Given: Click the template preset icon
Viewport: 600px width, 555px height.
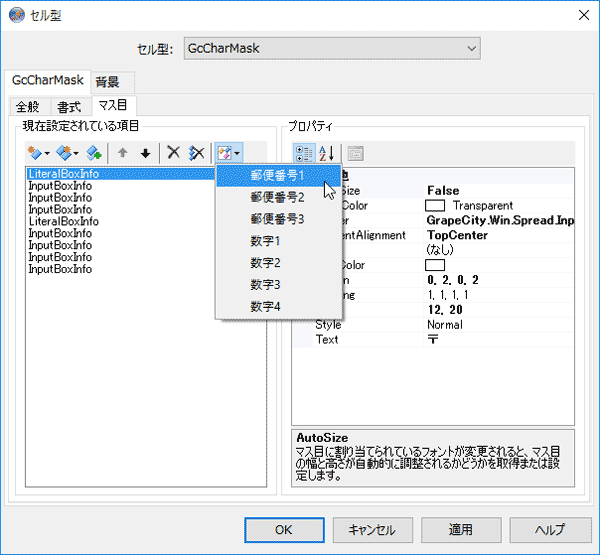Looking at the screenshot, I should click(224, 153).
